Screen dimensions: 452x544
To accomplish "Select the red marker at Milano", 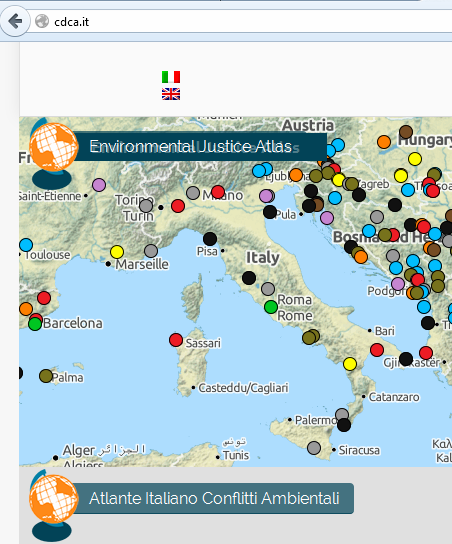I will [218, 192].
